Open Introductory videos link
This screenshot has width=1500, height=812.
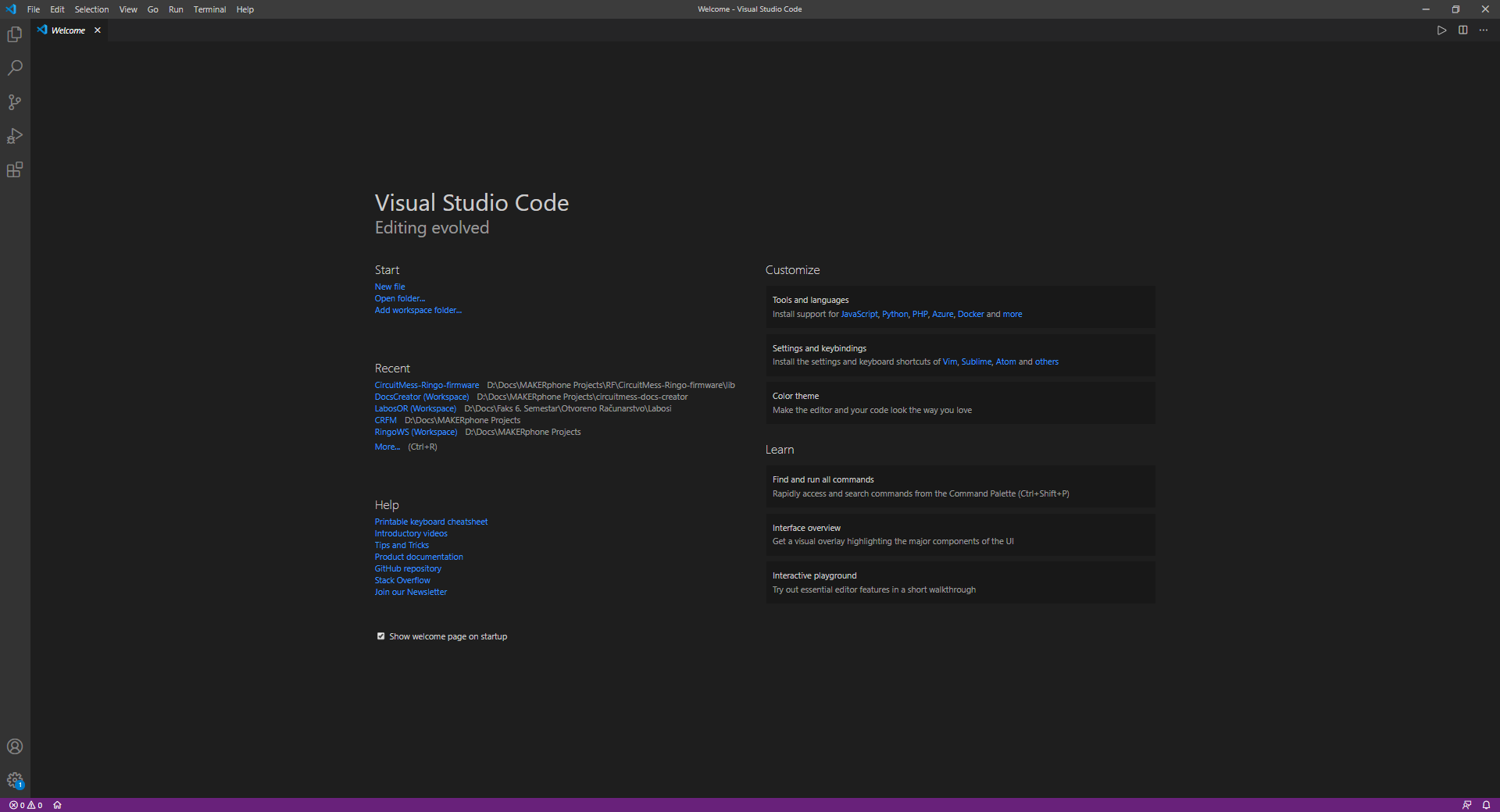click(x=411, y=533)
